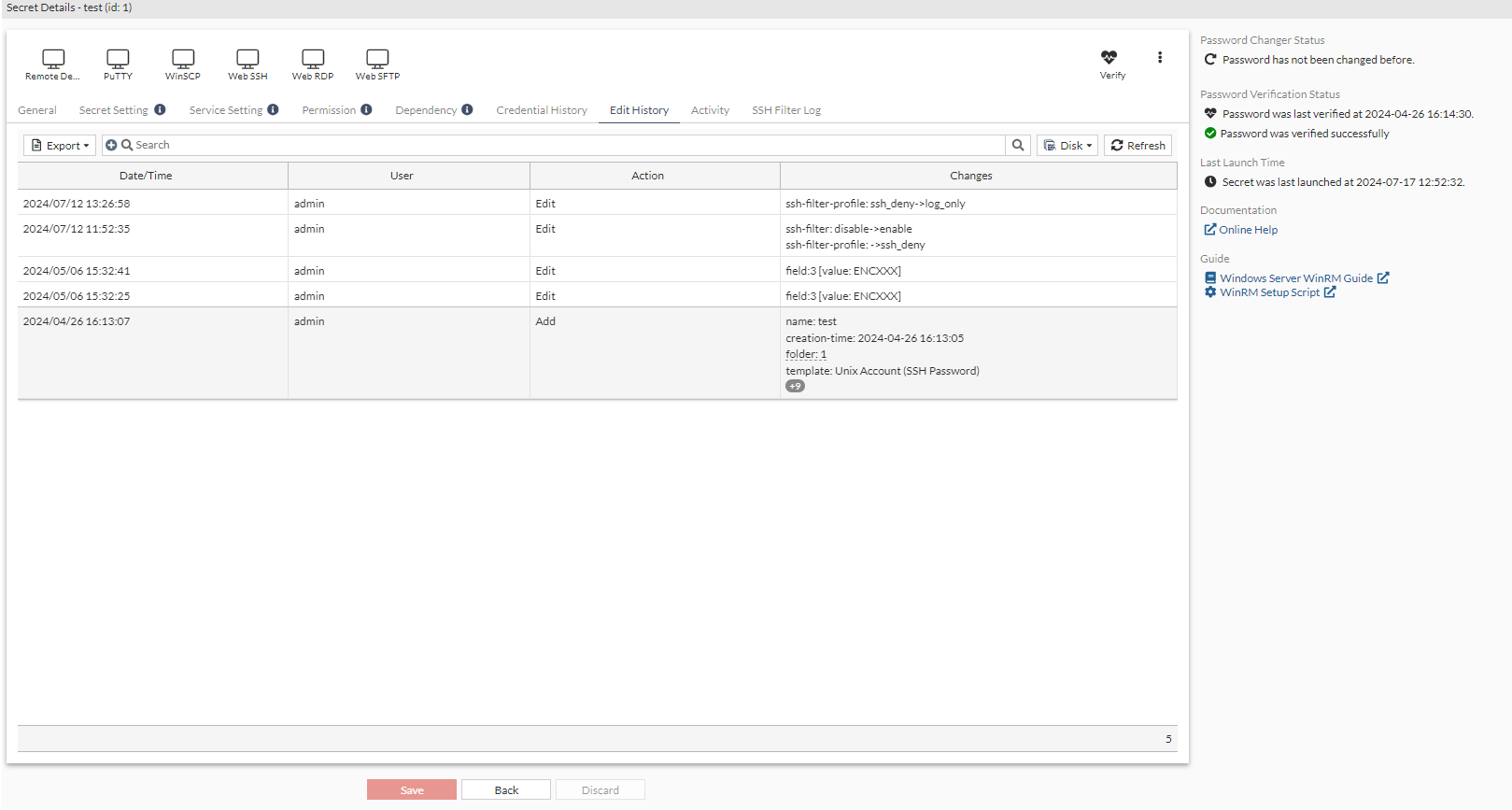Screen dimensions: 1512x810
Task: Select the Edit History tab
Action: tap(639, 110)
